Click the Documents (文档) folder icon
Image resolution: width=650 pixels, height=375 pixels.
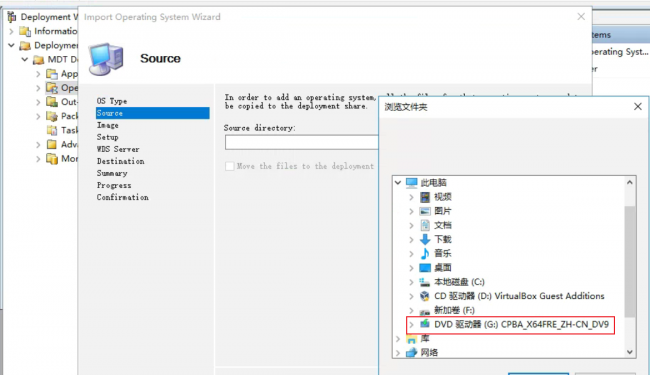pyautogui.click(x=425, y=225)
